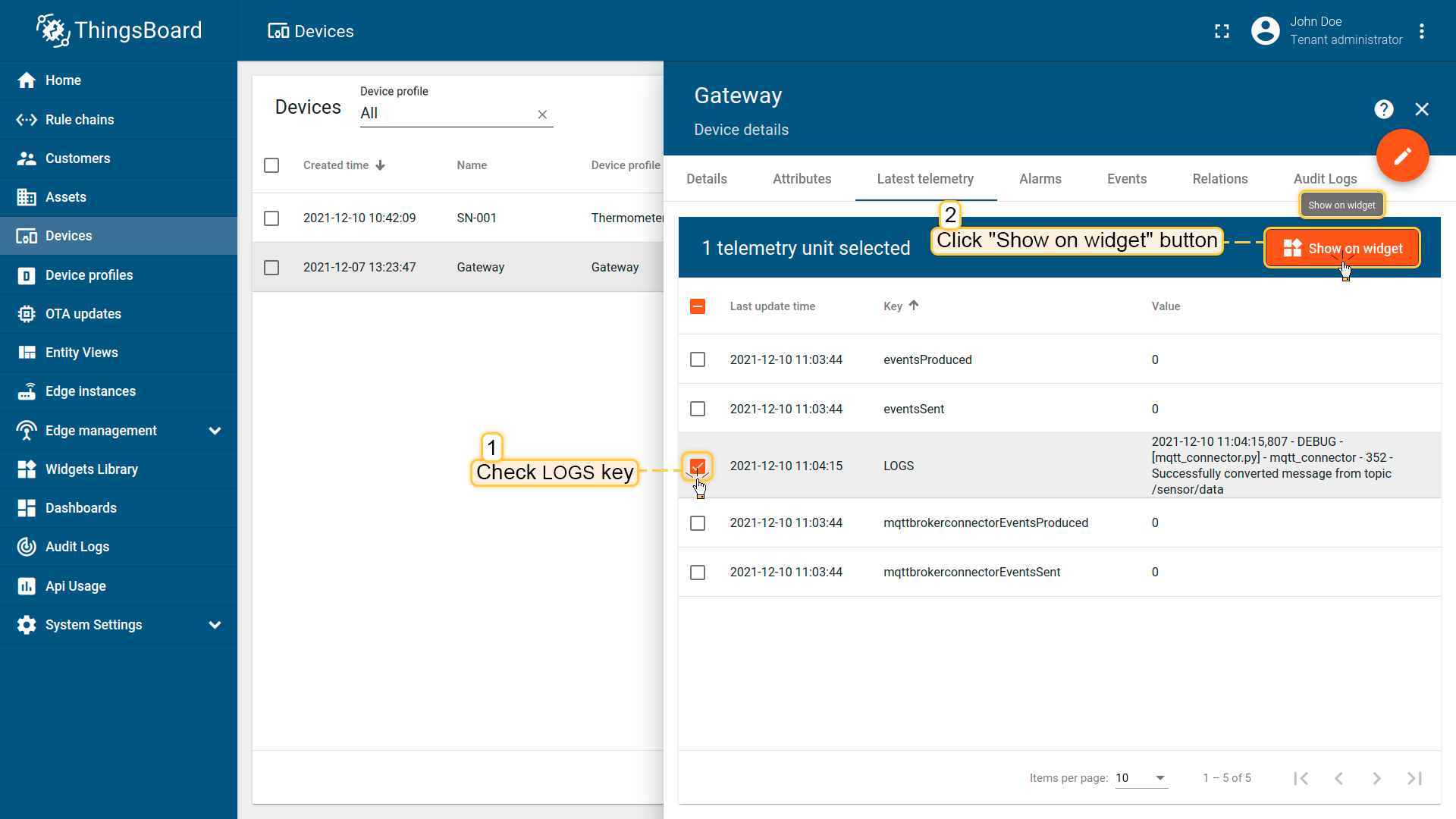
Task: Open help for device details
Action: pyautogui.click(x=1384, y=109)
